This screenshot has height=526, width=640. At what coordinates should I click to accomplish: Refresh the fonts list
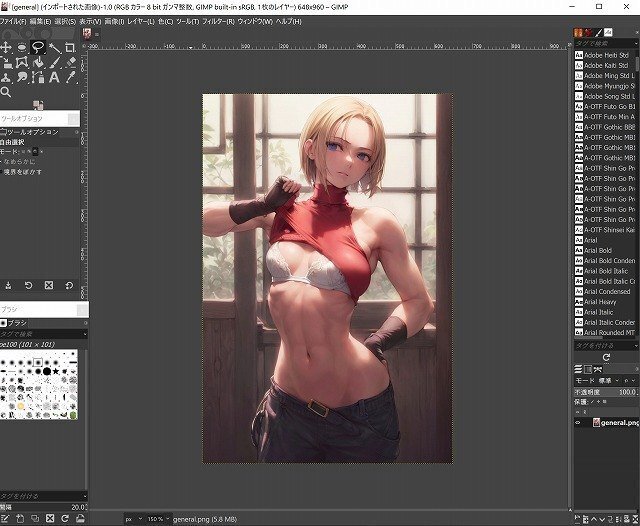[x=606, y=357]
